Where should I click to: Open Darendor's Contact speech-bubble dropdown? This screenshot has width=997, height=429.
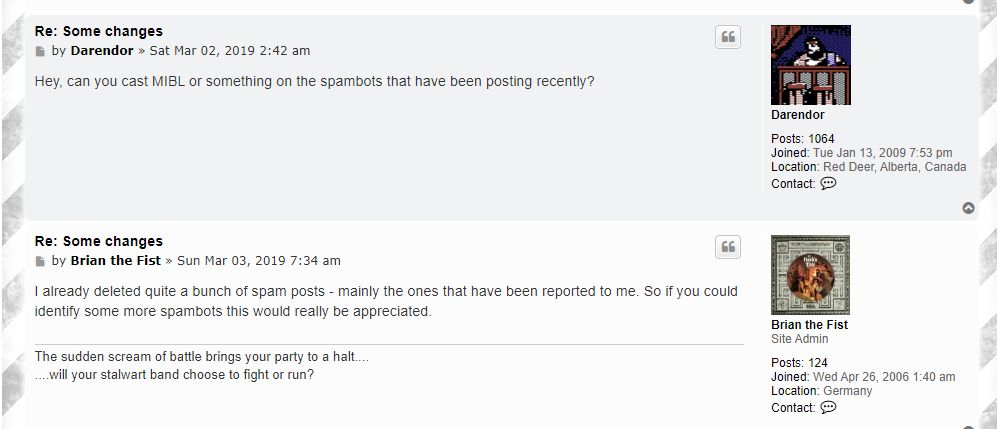point(828,184)
